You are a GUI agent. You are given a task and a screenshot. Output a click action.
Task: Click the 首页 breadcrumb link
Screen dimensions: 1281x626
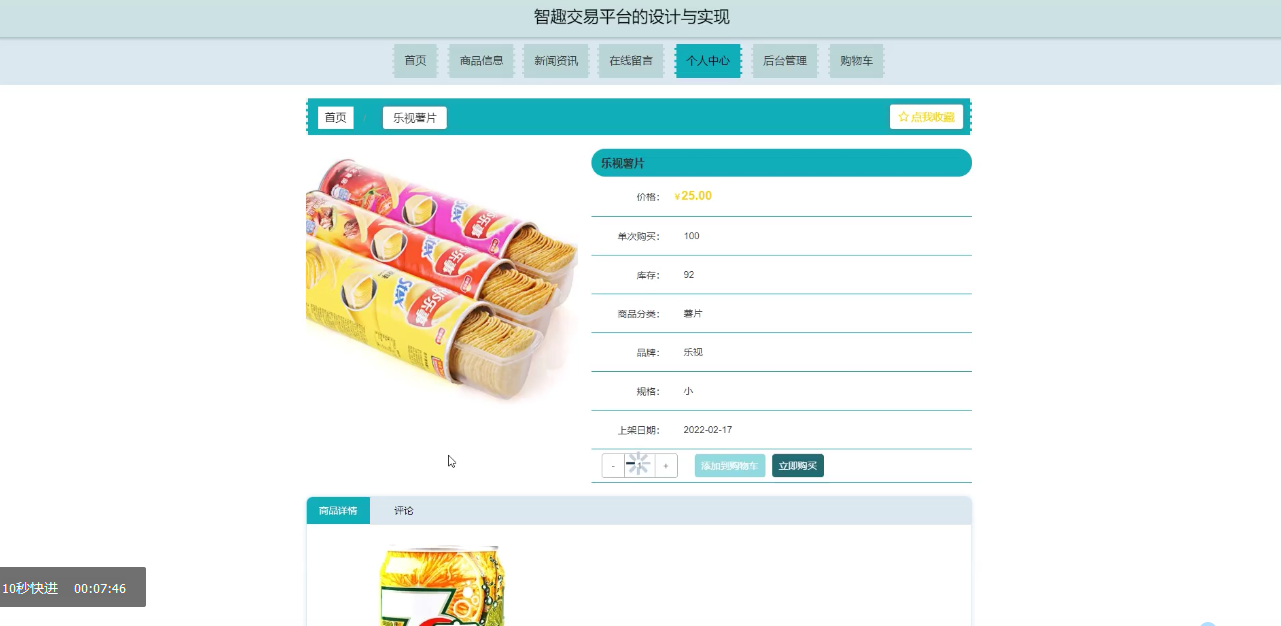point(335,118)
